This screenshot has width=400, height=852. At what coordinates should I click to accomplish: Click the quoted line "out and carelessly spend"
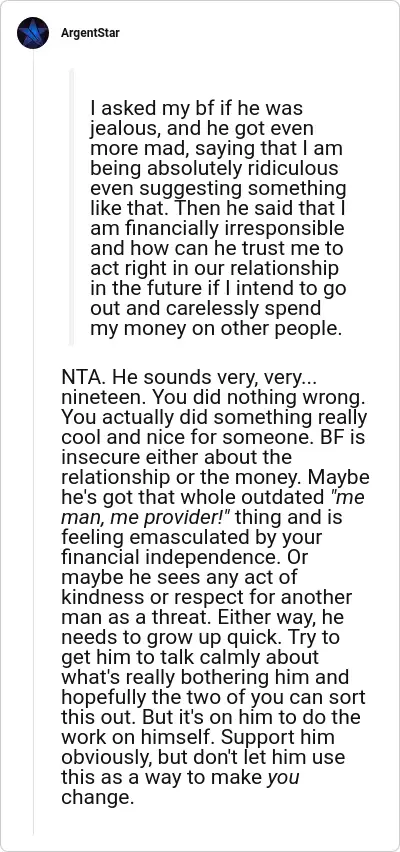point(205,309)
